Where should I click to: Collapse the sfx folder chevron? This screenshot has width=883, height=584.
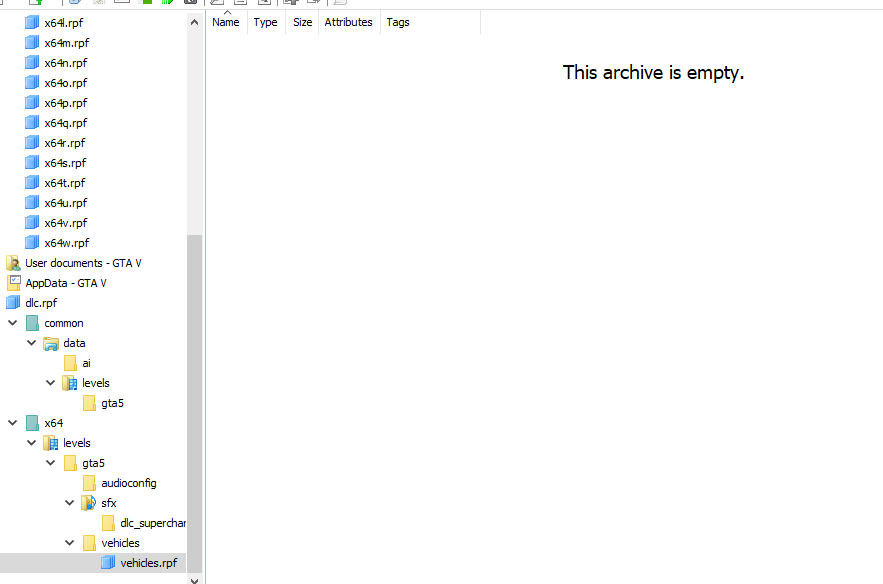point(70,503)
